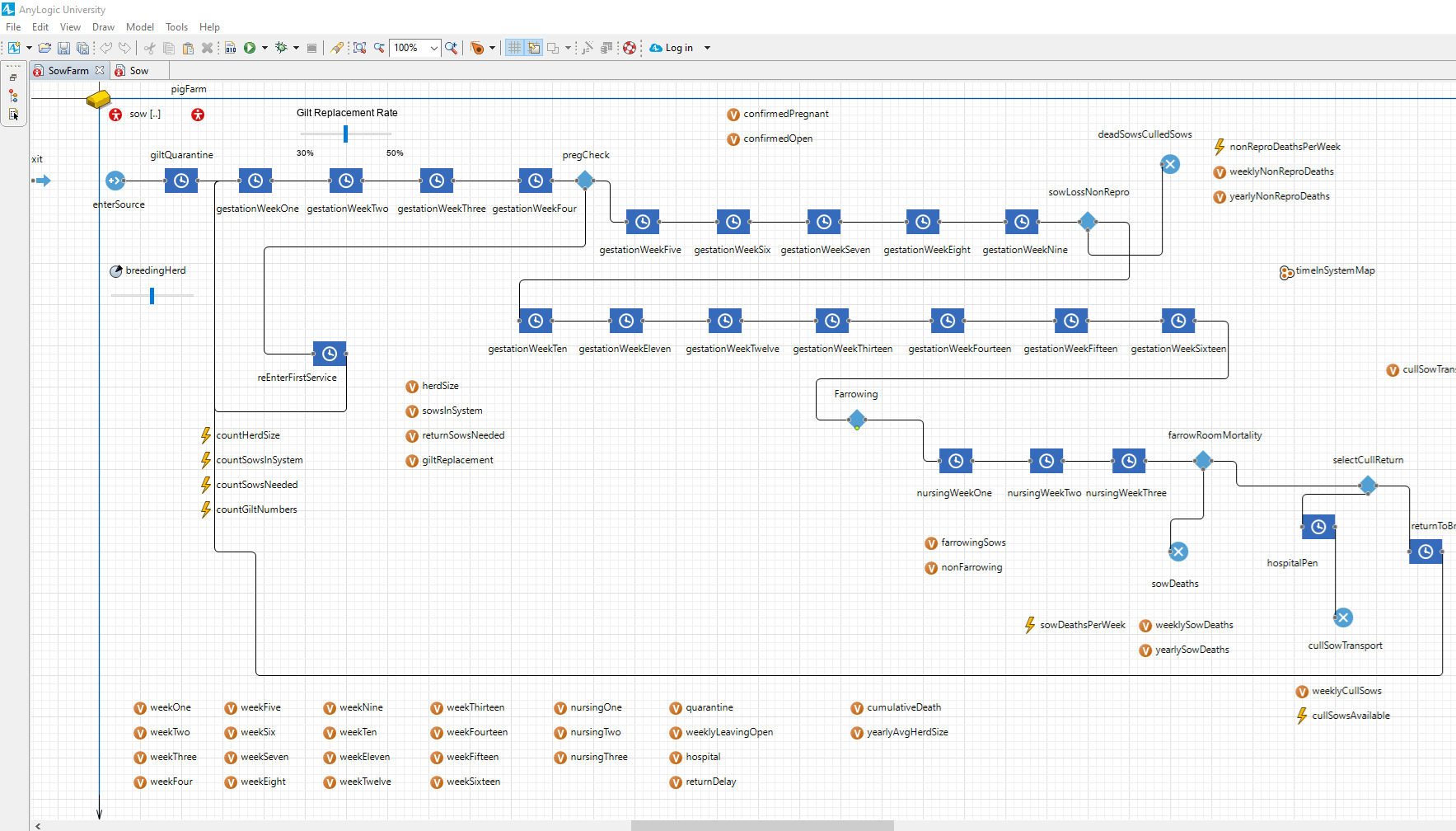The width and height of the screenshot is (1456, 831).
Task: Open the Help menu
Action: pyautogui.click(x=209, y=27)
